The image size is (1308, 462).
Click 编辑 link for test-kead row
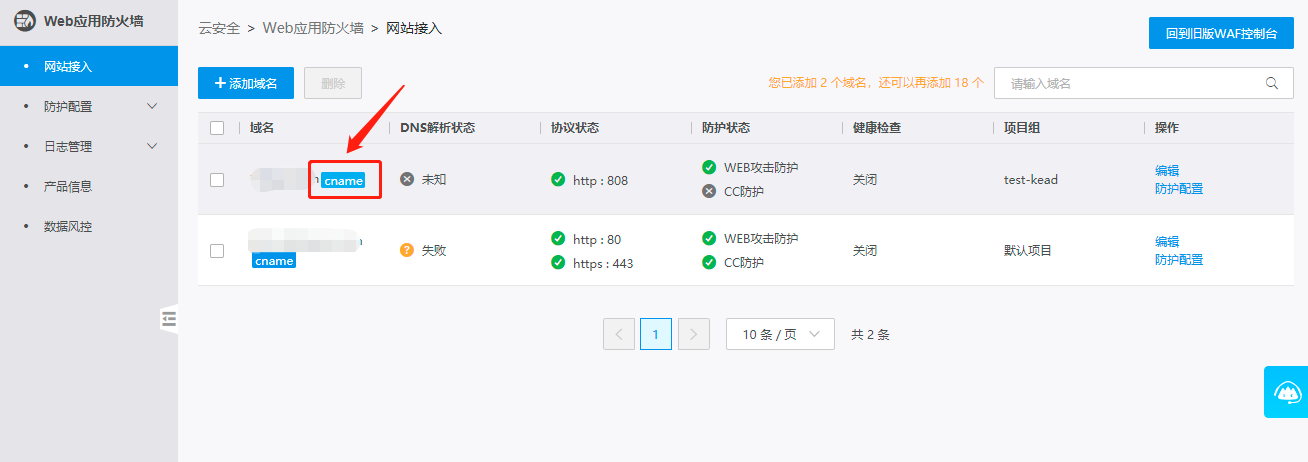click(x=1166, y=171)
